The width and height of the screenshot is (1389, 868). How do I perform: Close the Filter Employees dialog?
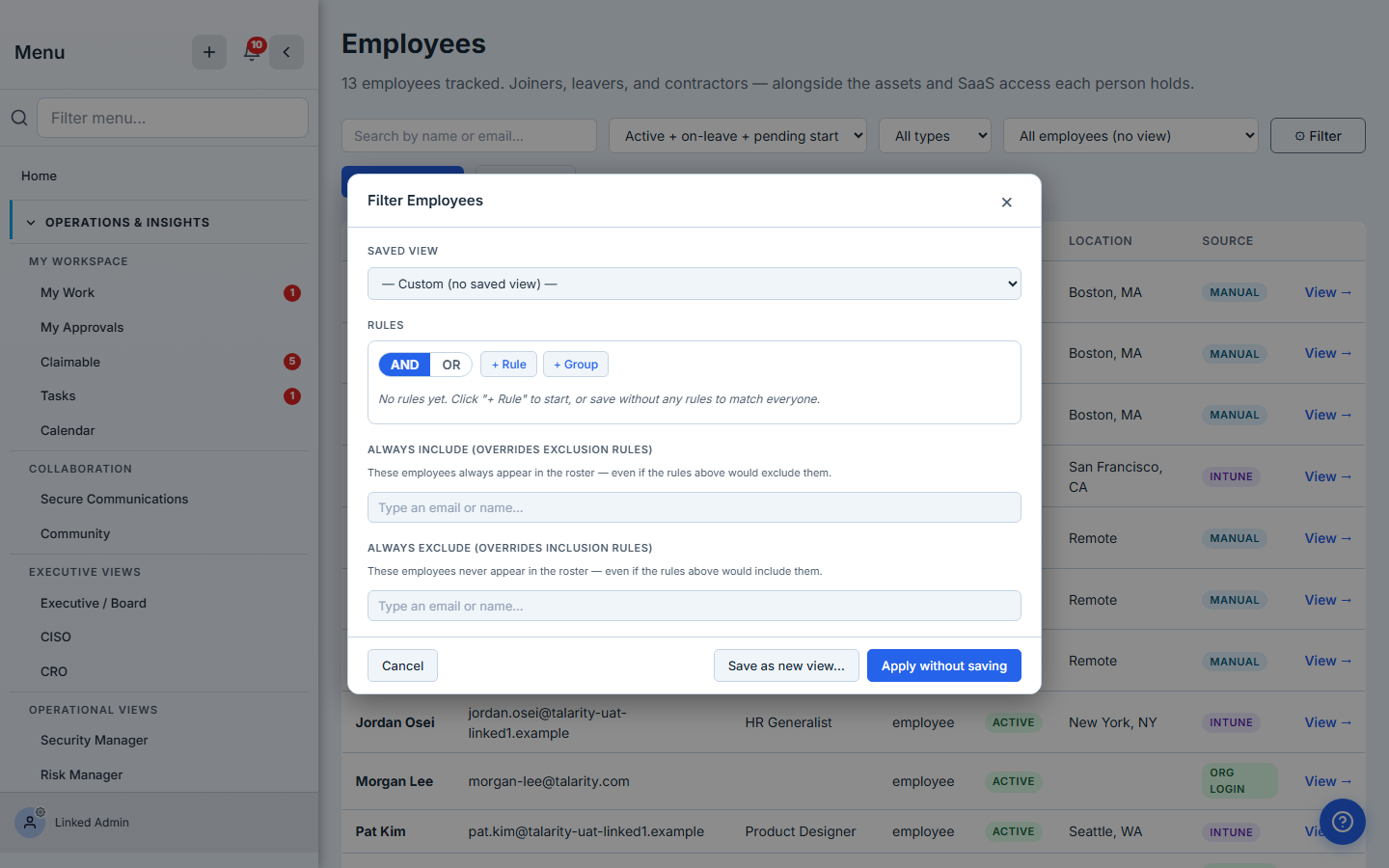point(1006,202)
